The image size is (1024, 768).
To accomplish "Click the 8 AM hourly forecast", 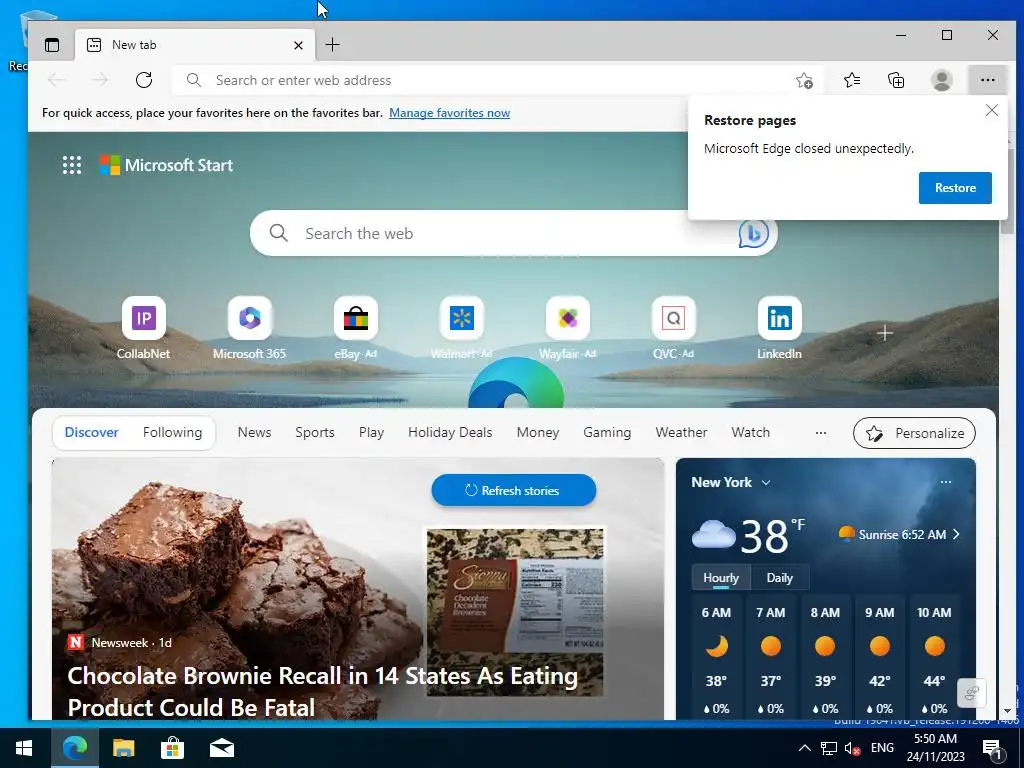I will 825,658.
